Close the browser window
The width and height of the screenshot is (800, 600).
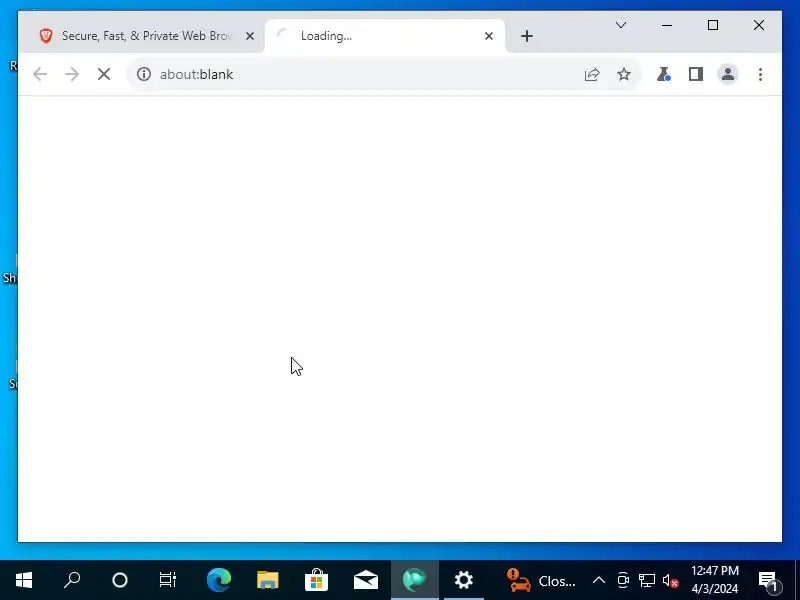759,25
